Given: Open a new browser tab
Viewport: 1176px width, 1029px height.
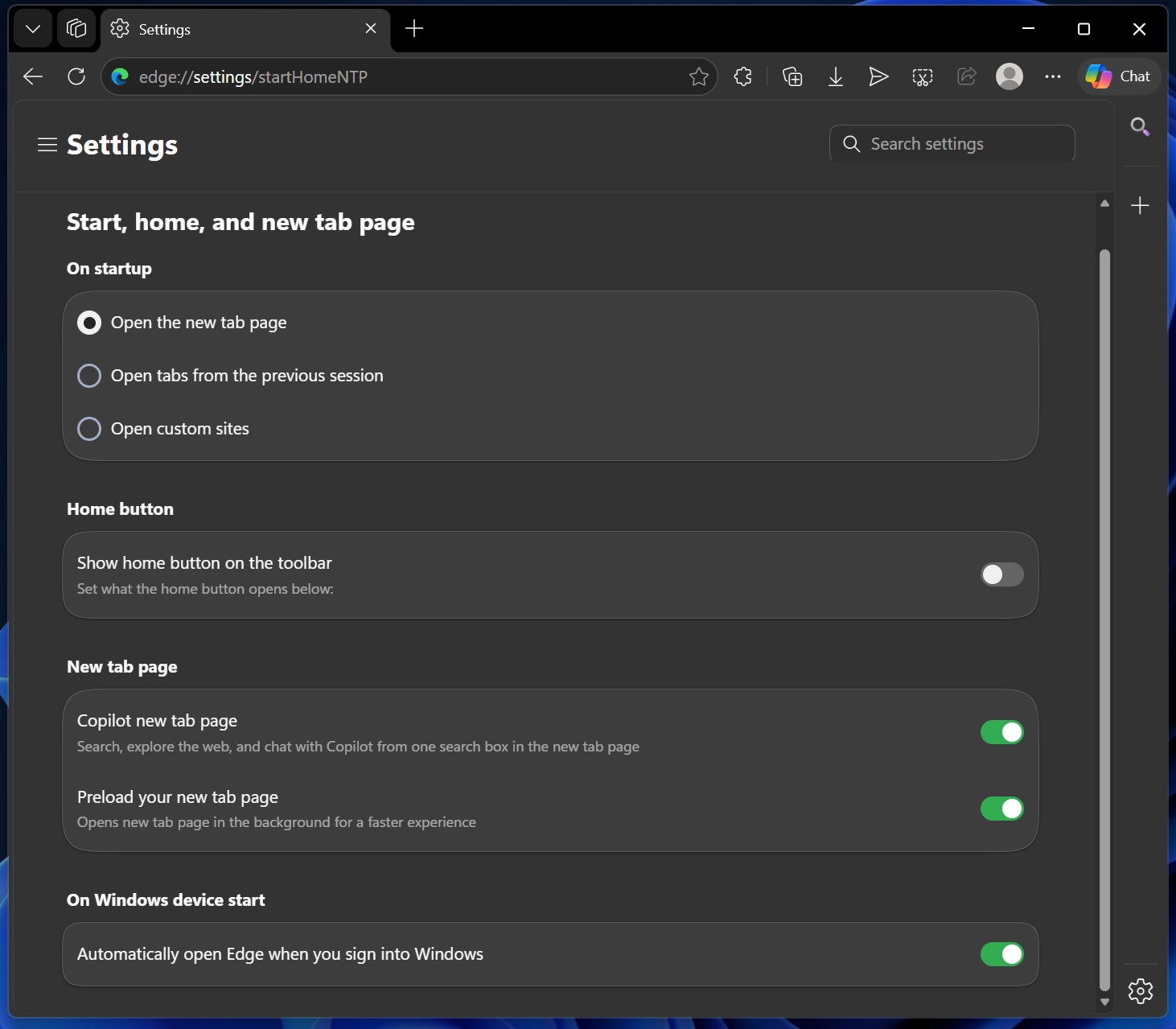Looking at the screenshot, I should (413, 28).
